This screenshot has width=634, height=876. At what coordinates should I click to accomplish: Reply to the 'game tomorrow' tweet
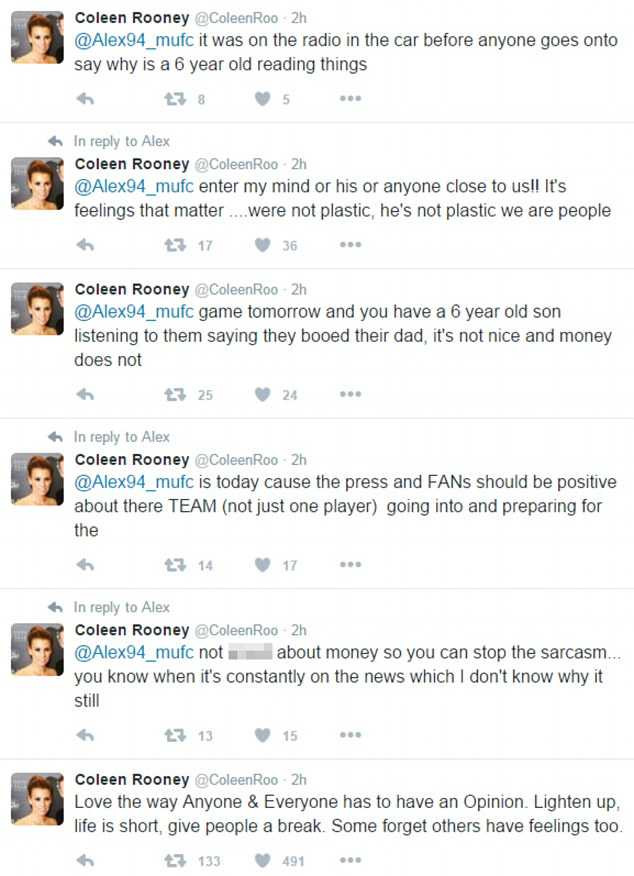[x=85, y=395]
